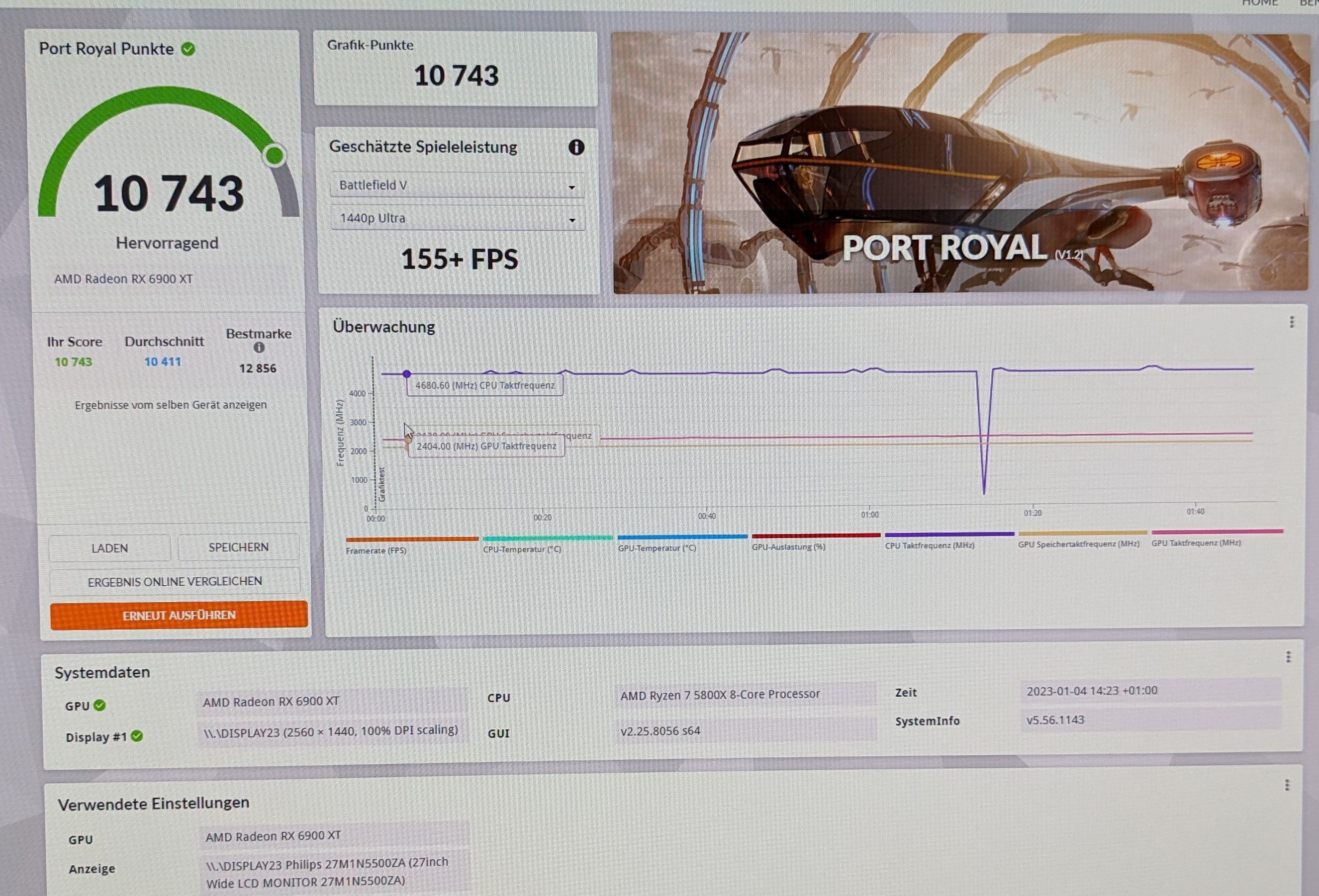The width and height of the screenshot is (1319, 896).
Task: Click ERGEBNIS ONLINE VERGLEICHEN button
Action: click(x=175, y=582)
